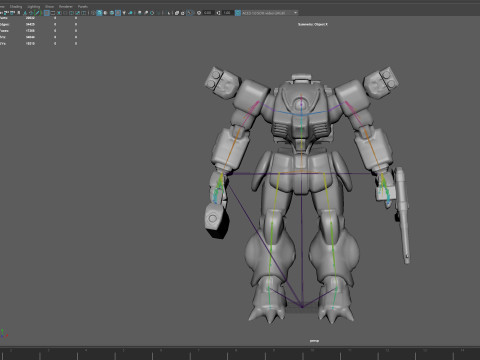Click the Image Plane icon
The width and height of the screenshot is (480, 360).
[25, 13]
